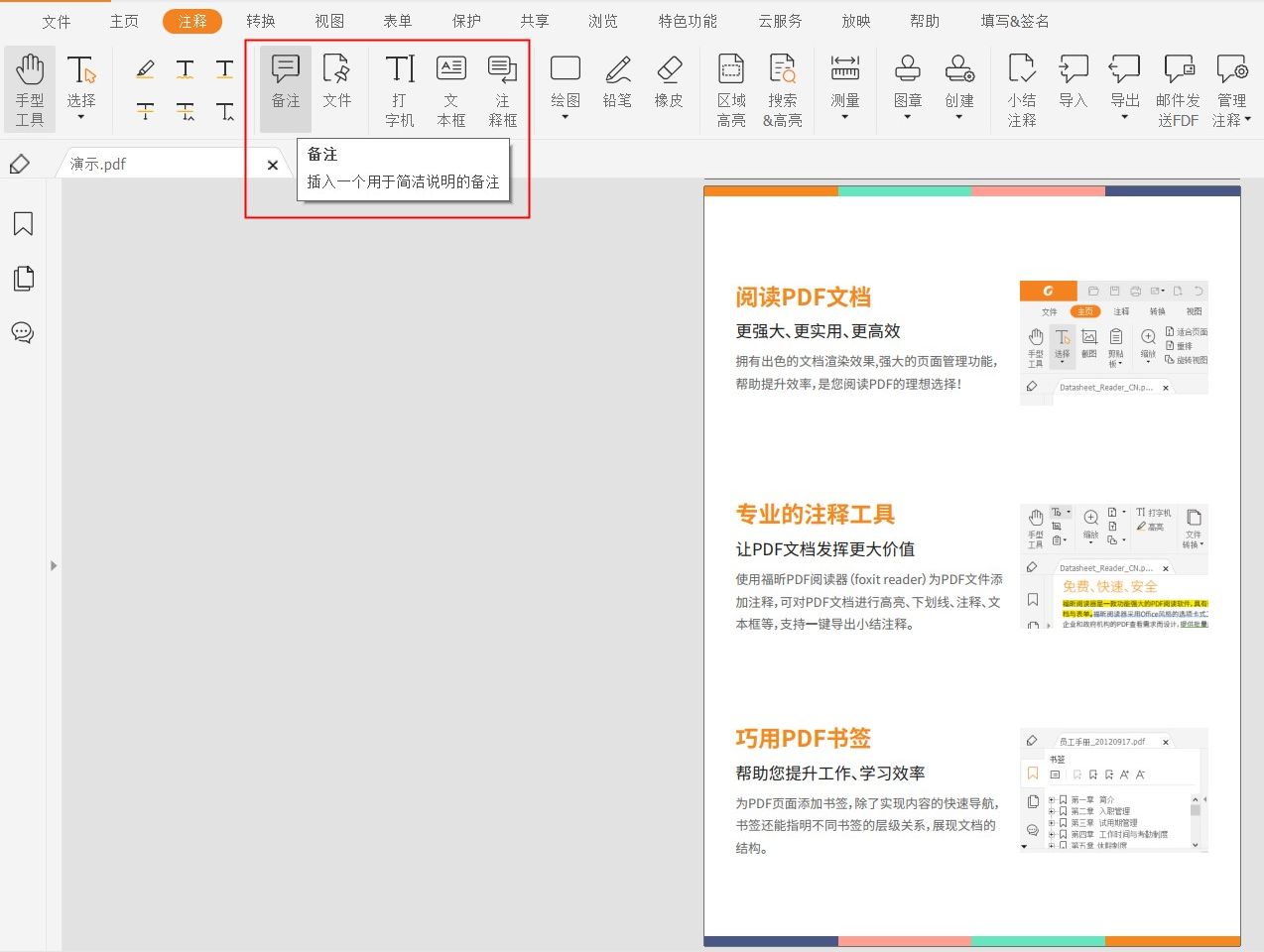Select the 注释框 callout tool
This screenshot has height=952, width=1264.
point(502,88)
